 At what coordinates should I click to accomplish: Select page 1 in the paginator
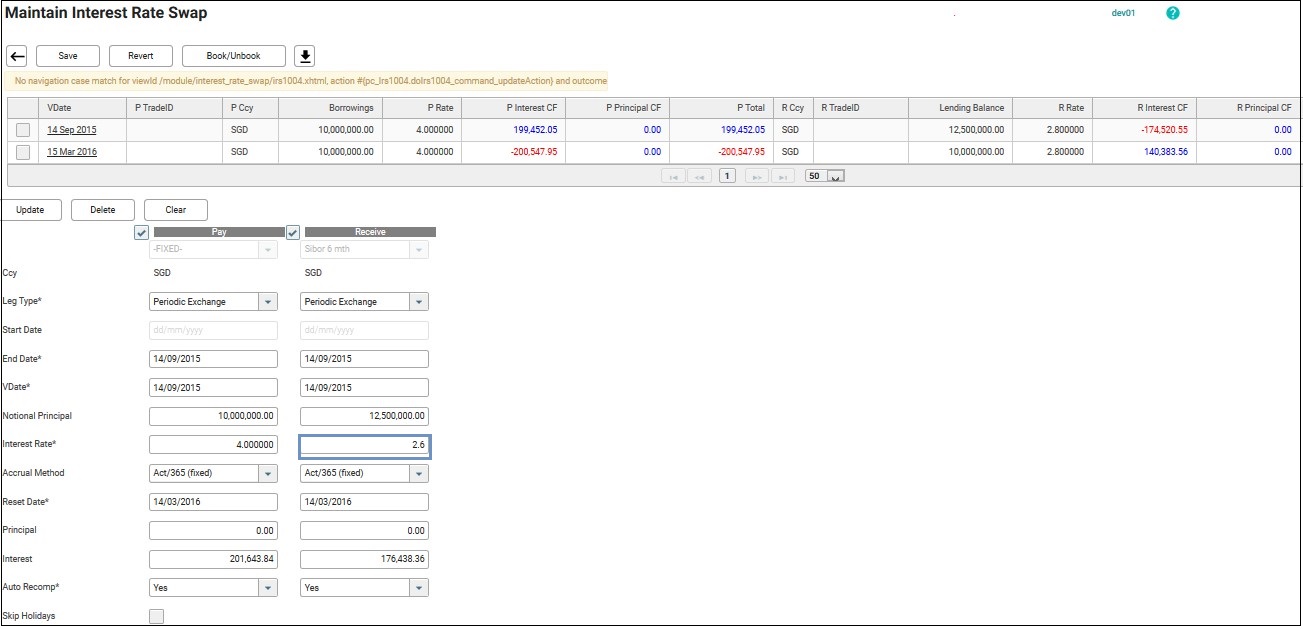pyautogui.click(x=728, y=176)
